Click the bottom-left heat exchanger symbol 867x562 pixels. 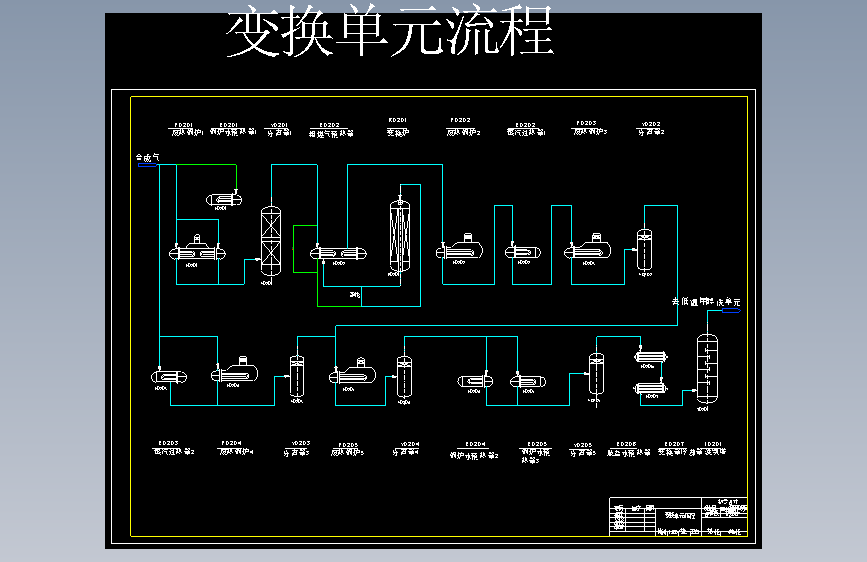coord(169,377)
